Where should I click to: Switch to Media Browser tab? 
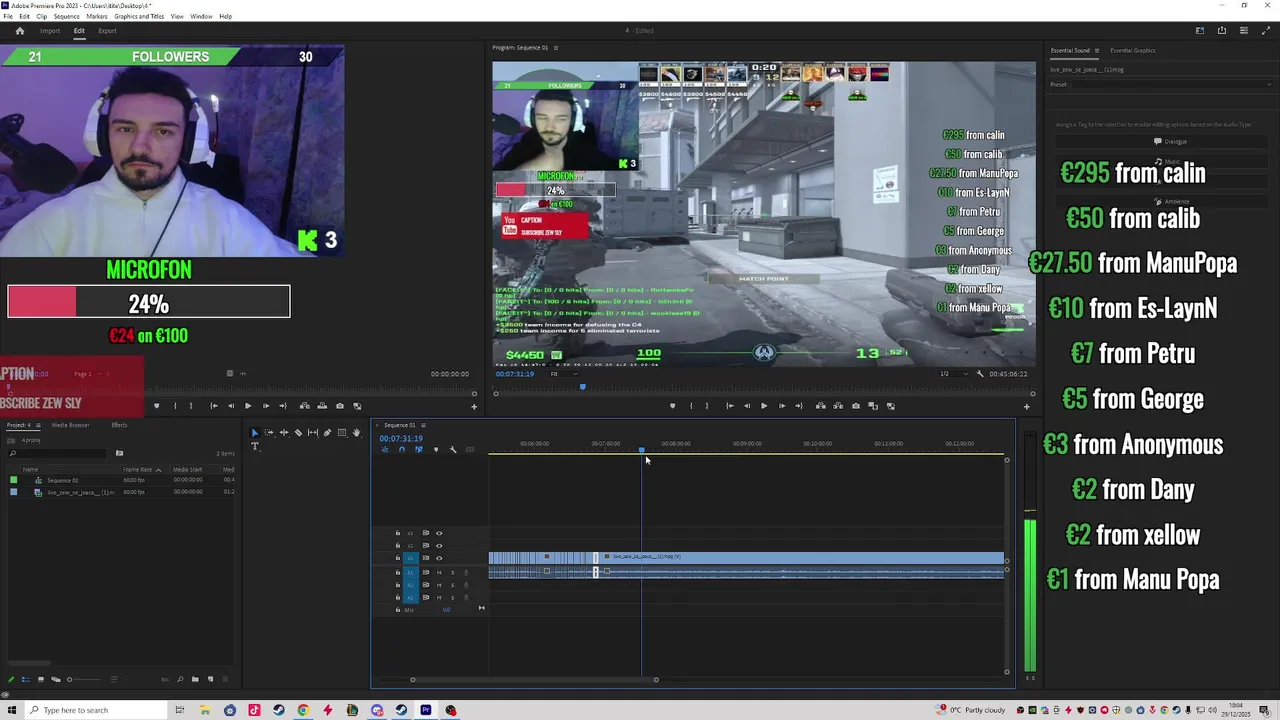70,425
